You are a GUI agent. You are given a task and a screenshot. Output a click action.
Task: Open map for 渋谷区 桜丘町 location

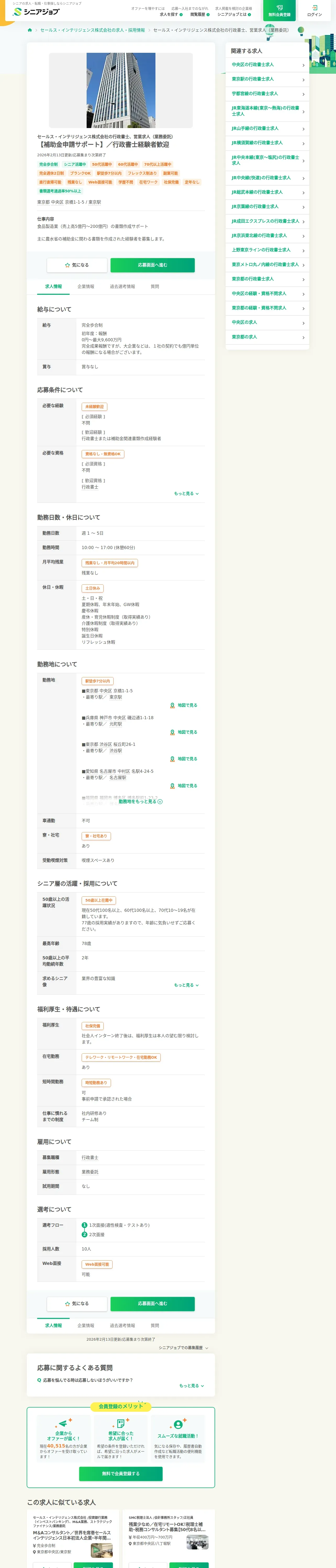(183, 759)
